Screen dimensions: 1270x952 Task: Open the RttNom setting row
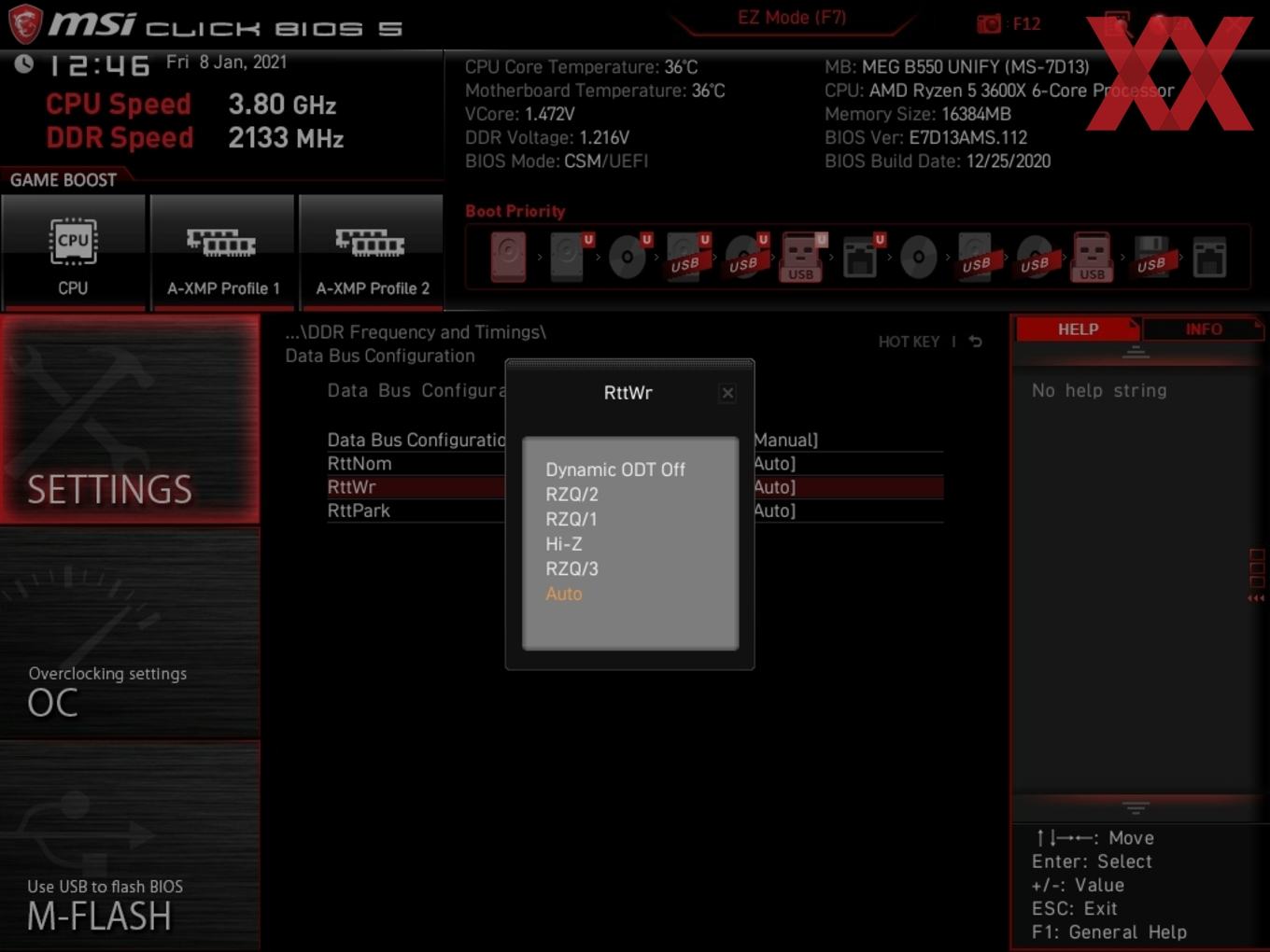pos(635,464)
